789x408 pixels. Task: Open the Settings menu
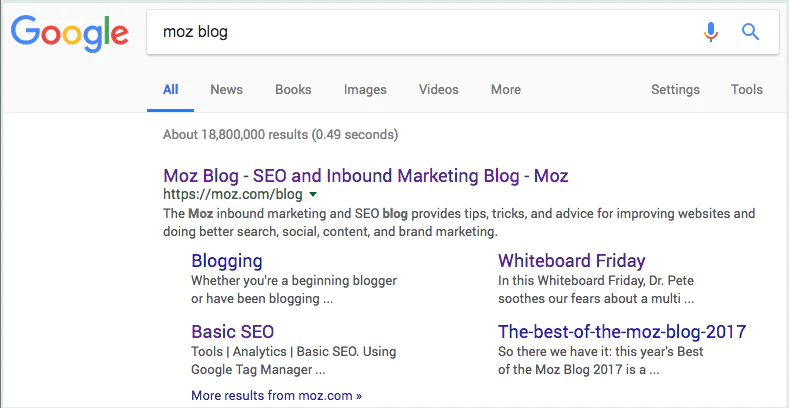[x=675, y=90]
